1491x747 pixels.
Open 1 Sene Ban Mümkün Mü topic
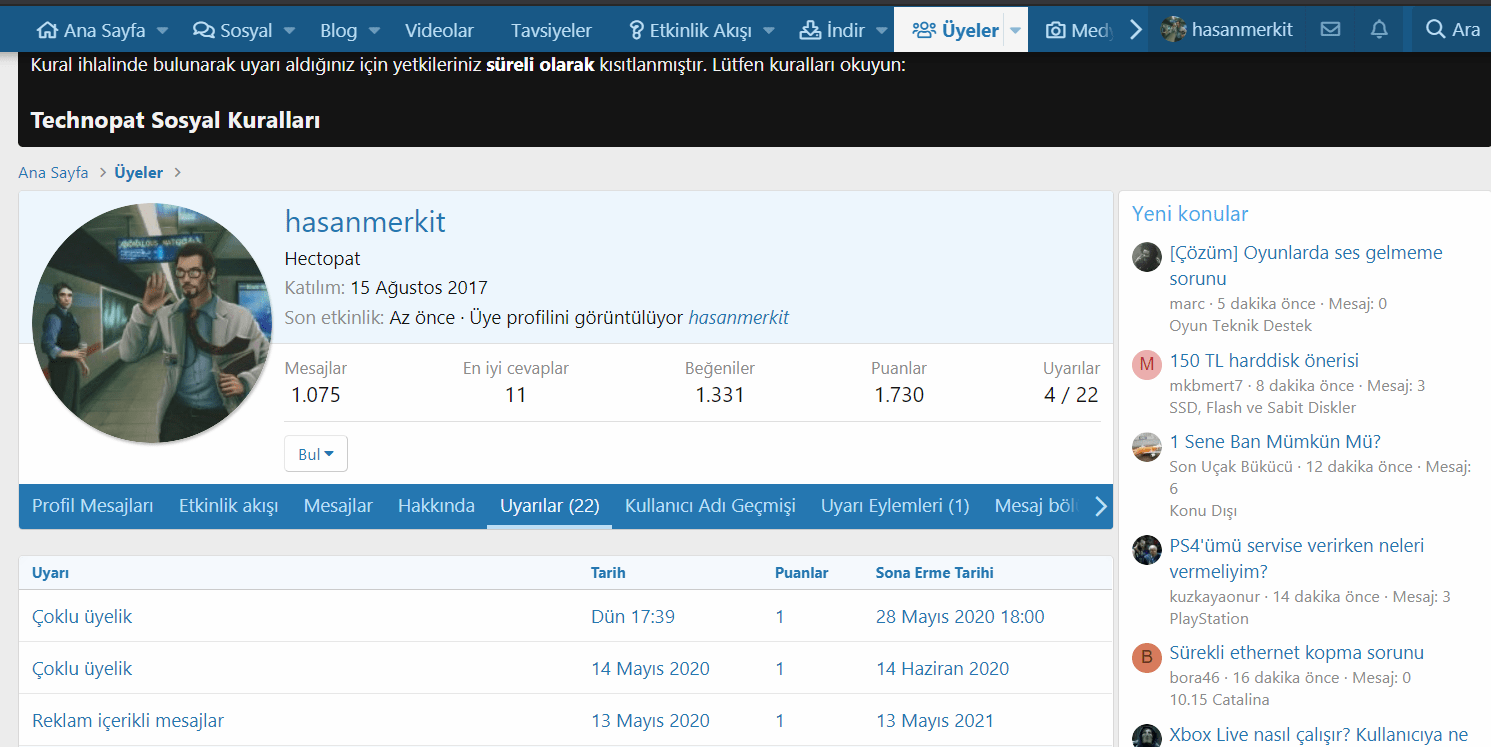pos(1275,442)
